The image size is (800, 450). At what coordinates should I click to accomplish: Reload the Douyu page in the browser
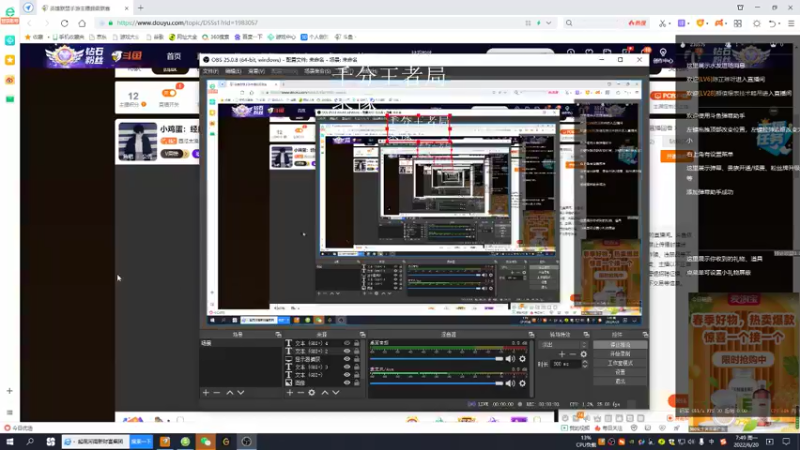coord(64,23)
